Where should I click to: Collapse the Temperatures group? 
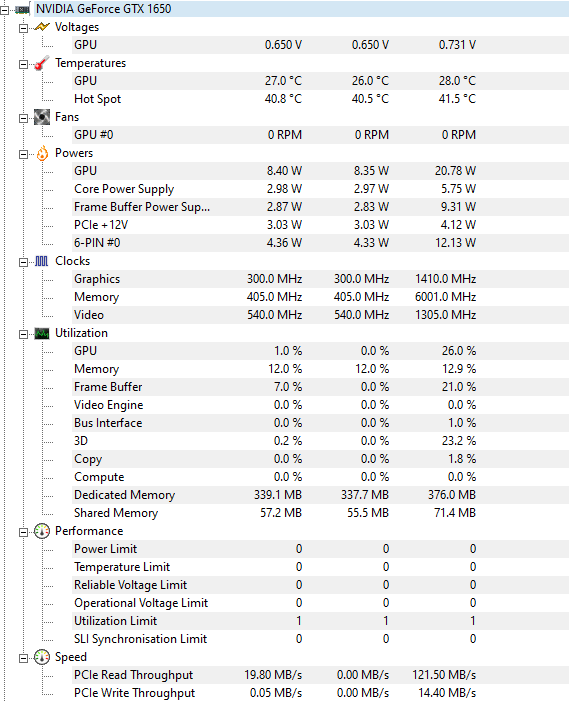[23, 64]
